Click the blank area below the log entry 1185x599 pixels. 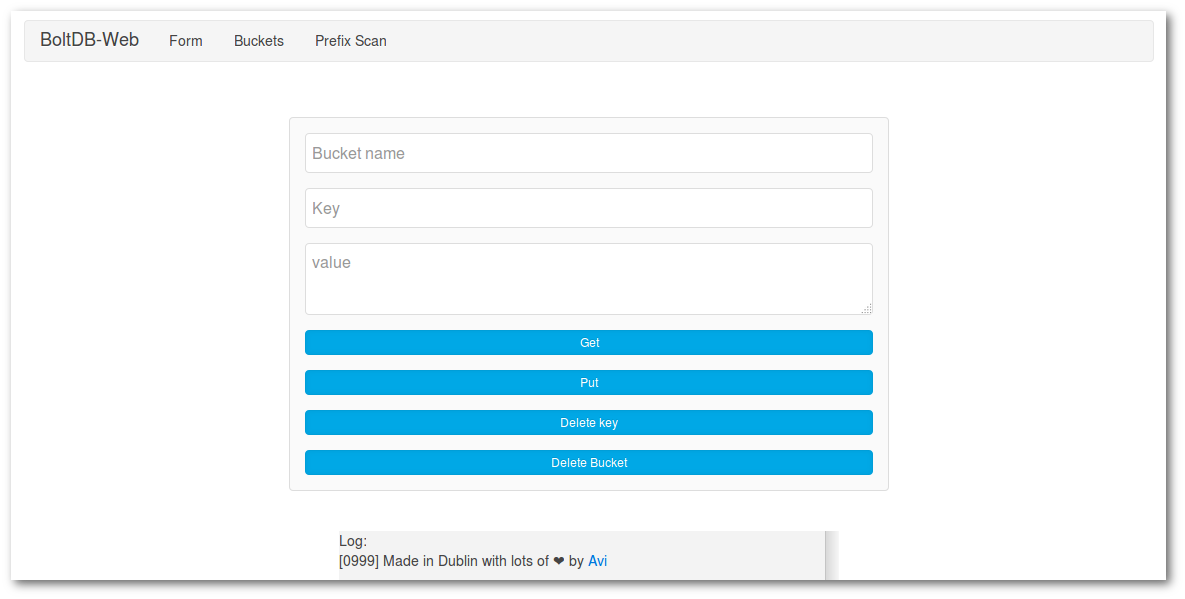[582, 575]
